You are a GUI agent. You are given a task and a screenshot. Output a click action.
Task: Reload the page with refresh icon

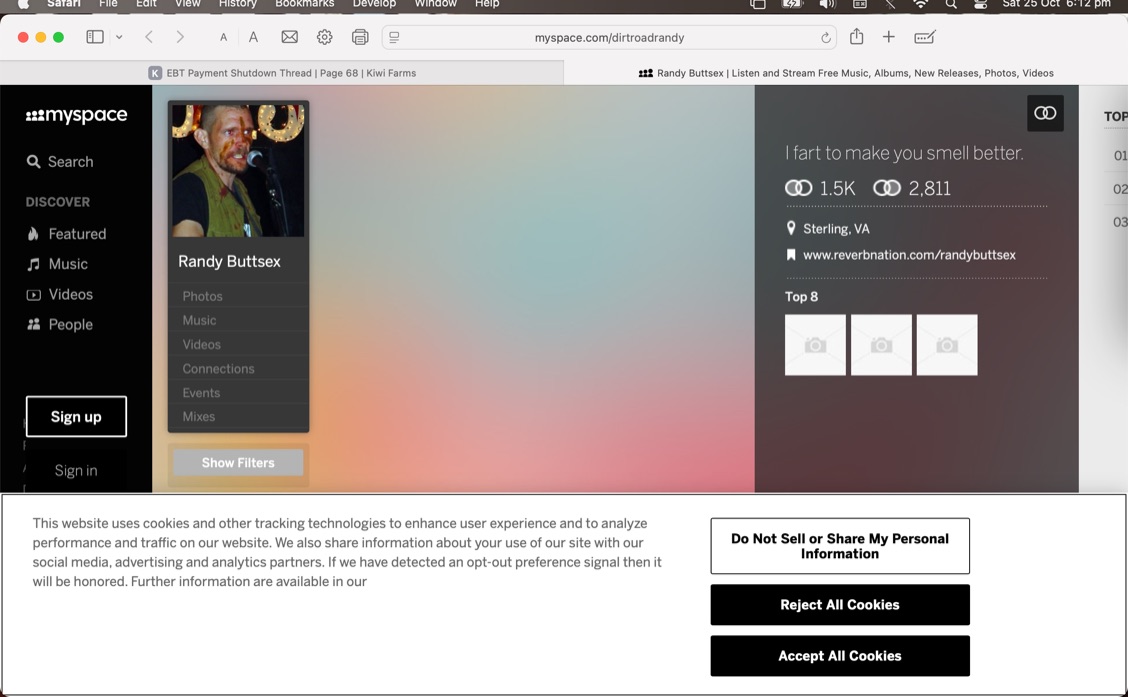[x=826, y=37]
